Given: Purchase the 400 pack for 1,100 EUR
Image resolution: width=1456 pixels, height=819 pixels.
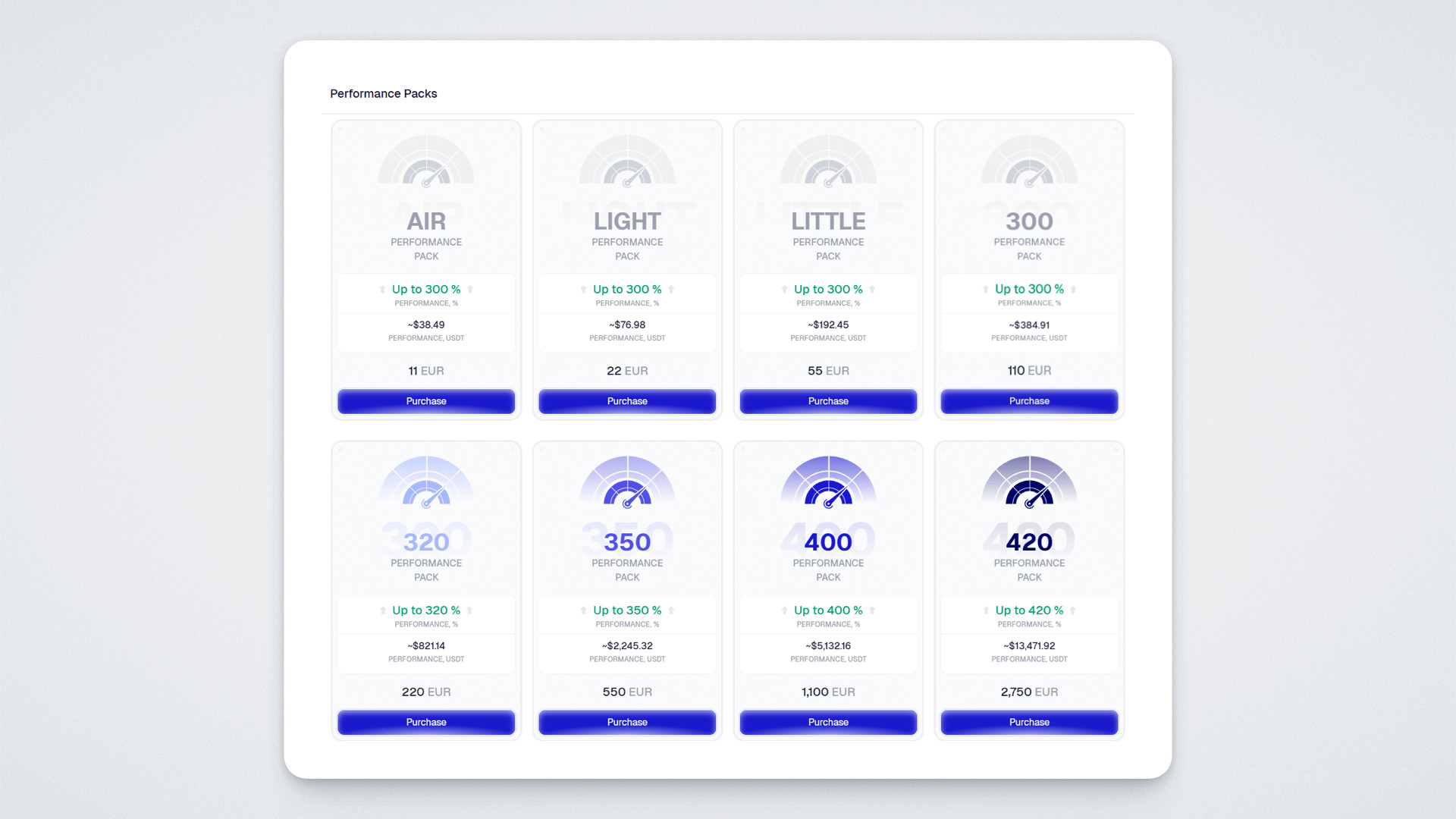Looking at the screenshot, I should [828, 722].
